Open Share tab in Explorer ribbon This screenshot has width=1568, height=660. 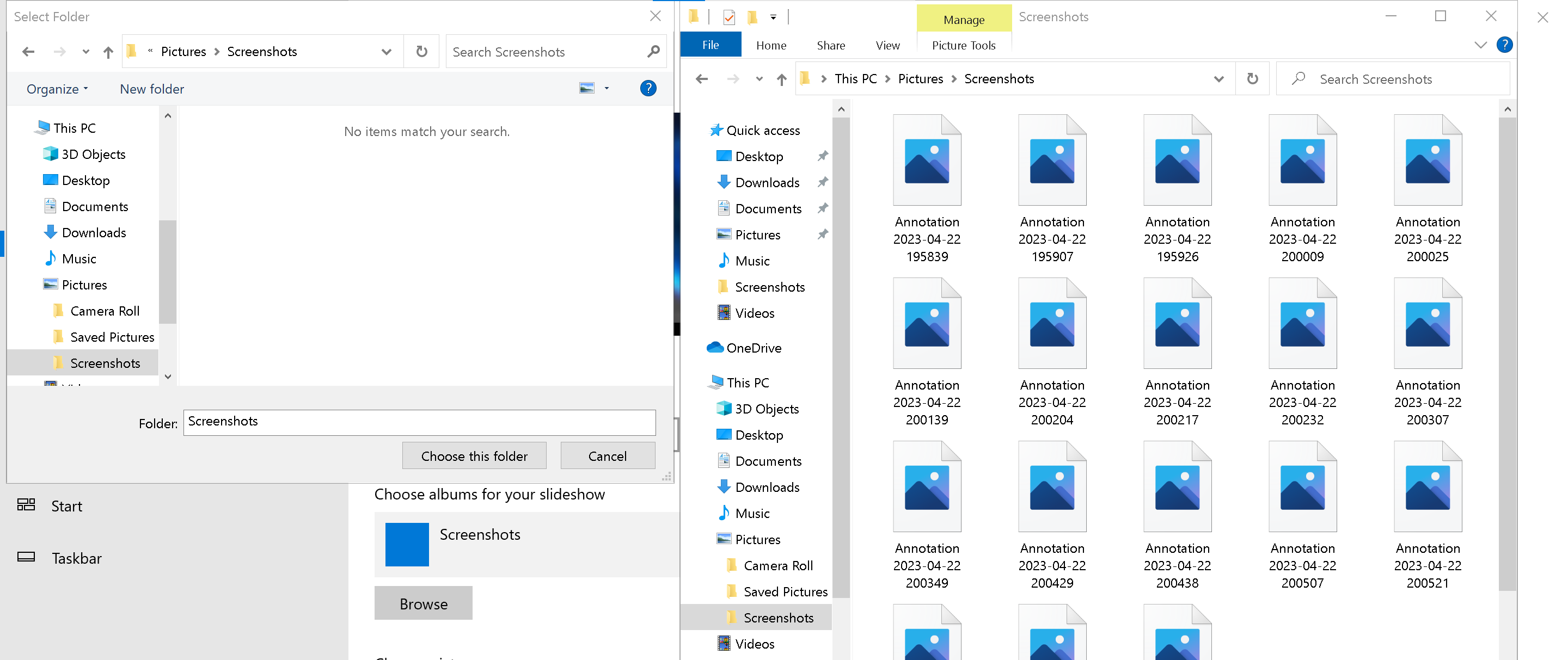click(x=831, y=46)
